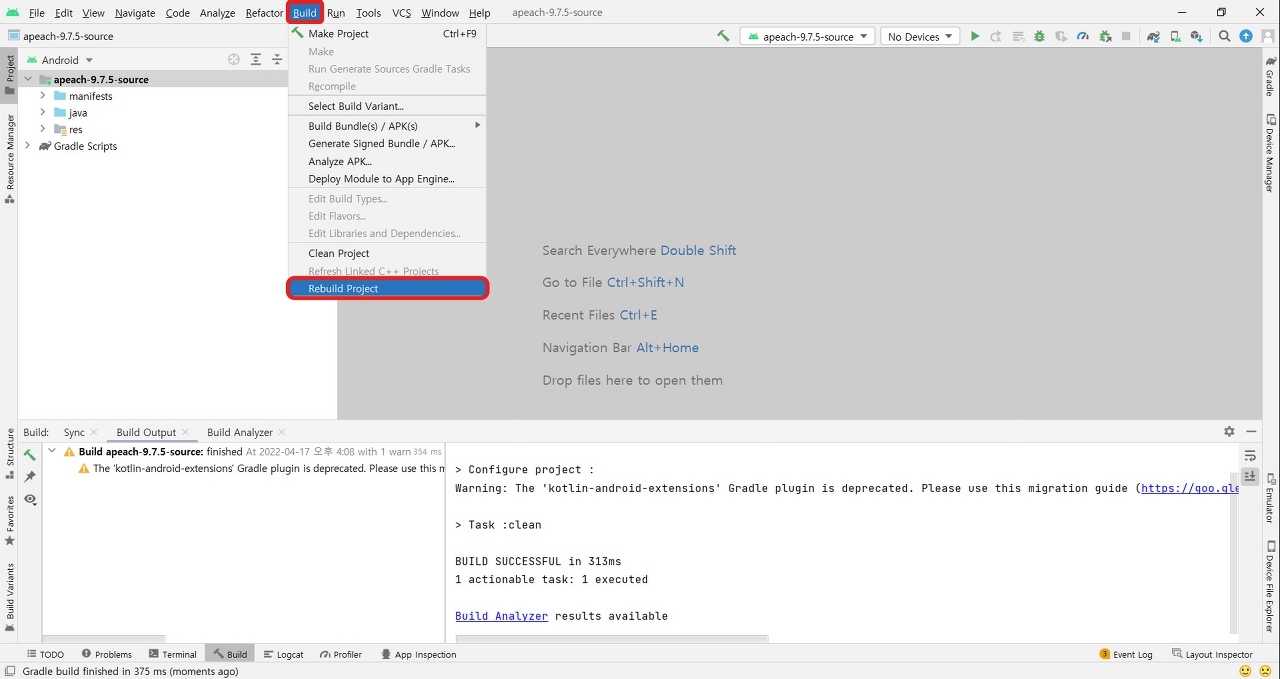
Task: Click Select Opened File target icon
Action: point(234,60)
